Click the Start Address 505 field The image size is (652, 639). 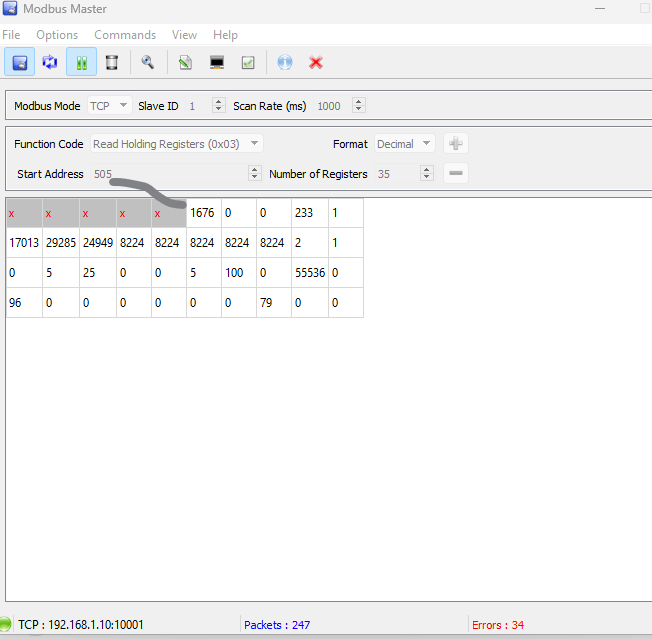click(169, 173)
